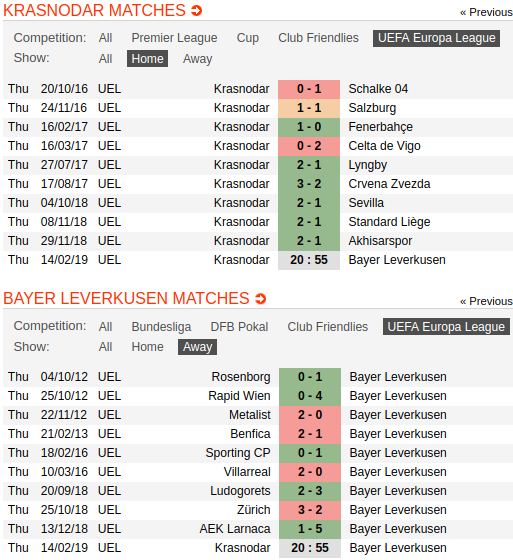Open Previous link in Krasnodar section
Screen dimensions: 513x560
point(486,12)
